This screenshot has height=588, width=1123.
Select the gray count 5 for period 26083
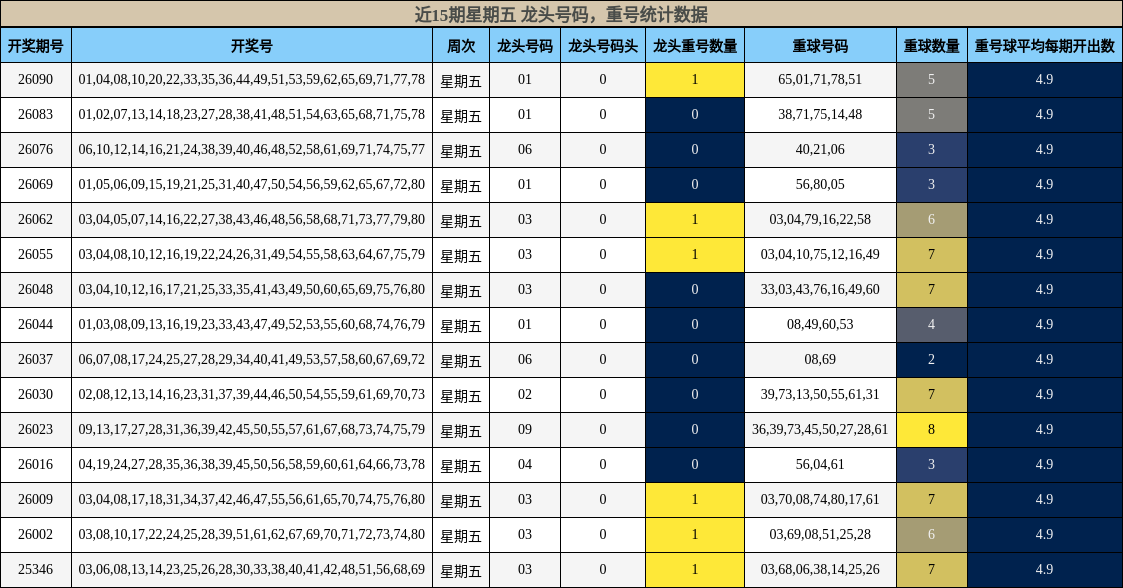point(931,114)
